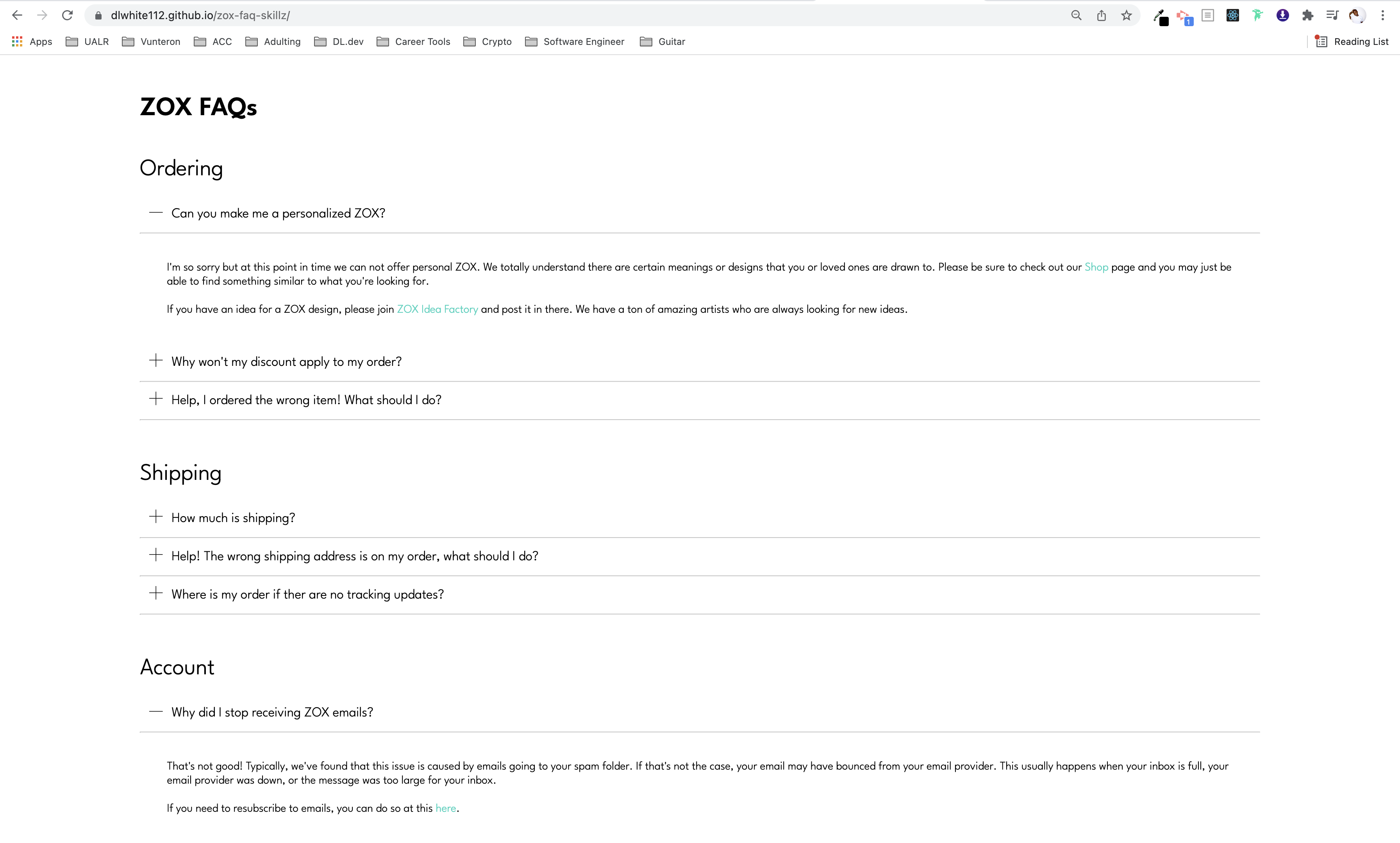Activate the ColorZilla eyedropper extension

1161,15
